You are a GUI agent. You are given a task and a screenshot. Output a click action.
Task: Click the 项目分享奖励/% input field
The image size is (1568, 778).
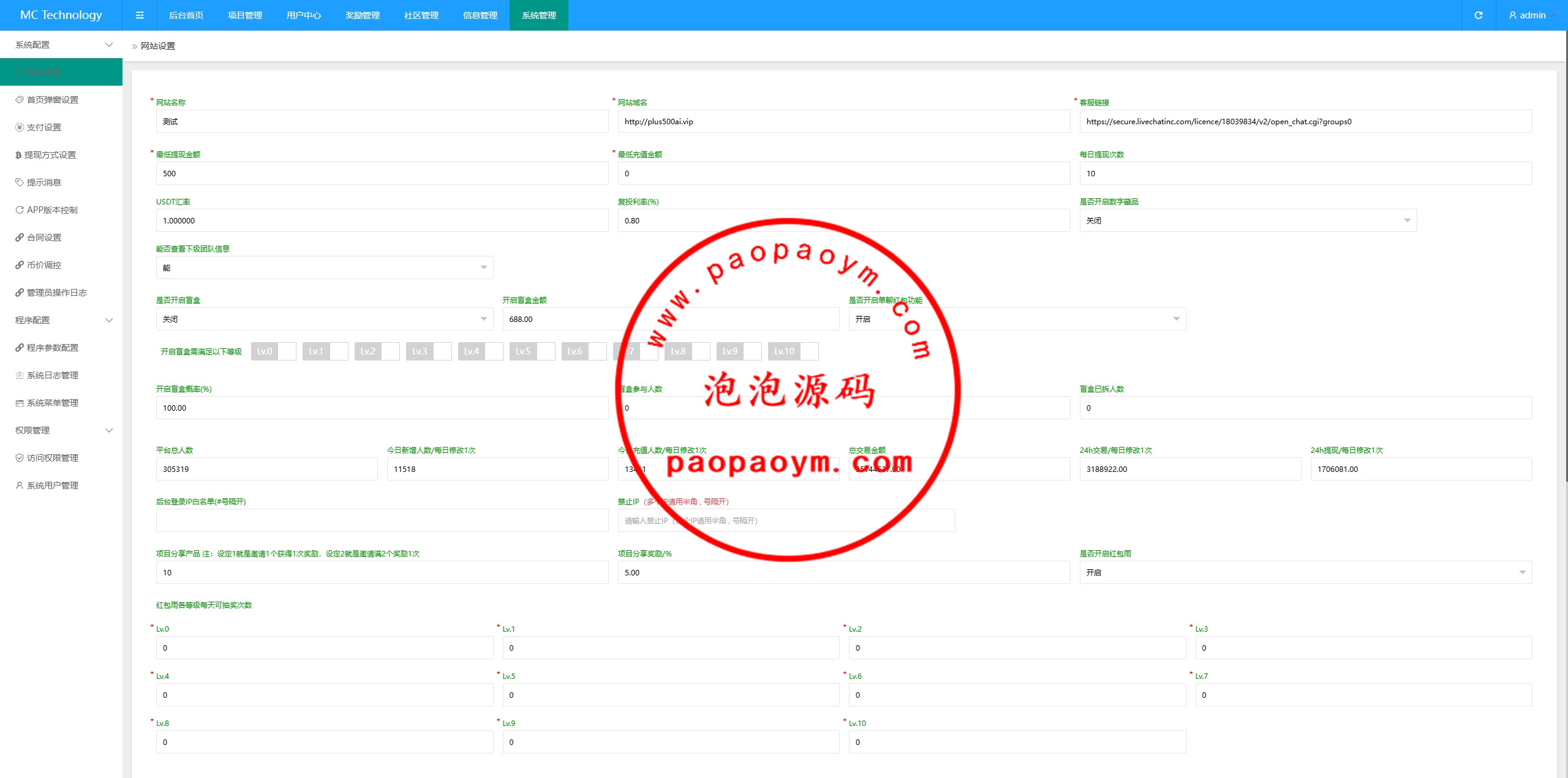point(844,572)
